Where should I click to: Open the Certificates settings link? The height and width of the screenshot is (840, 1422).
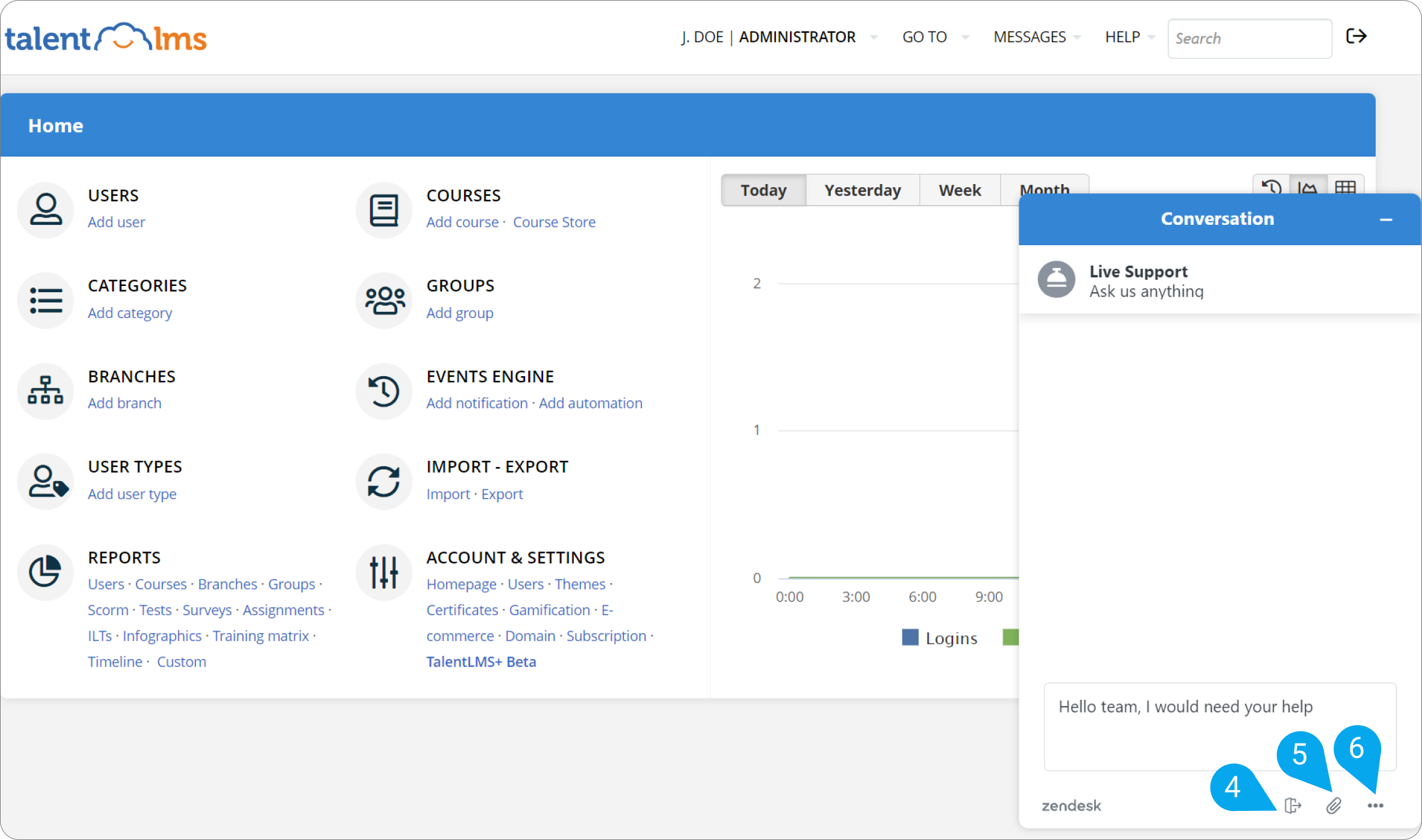462,610
